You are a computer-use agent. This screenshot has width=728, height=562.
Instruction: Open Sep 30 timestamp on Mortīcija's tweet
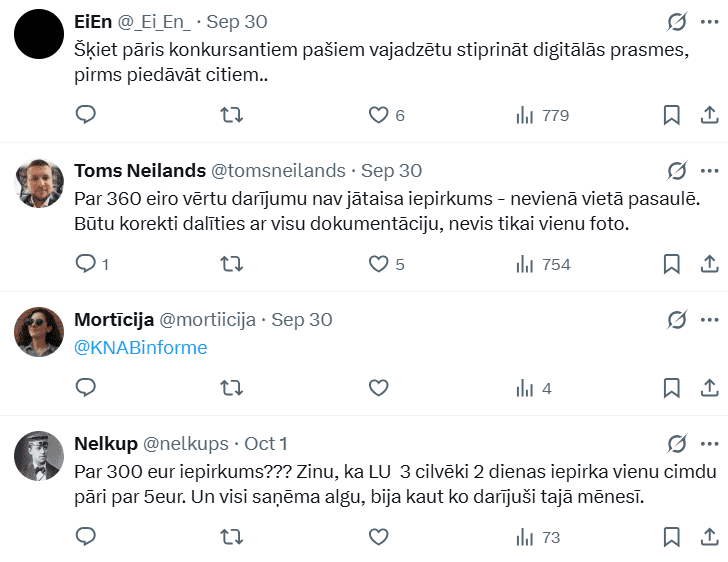click(x=302, y=320)
